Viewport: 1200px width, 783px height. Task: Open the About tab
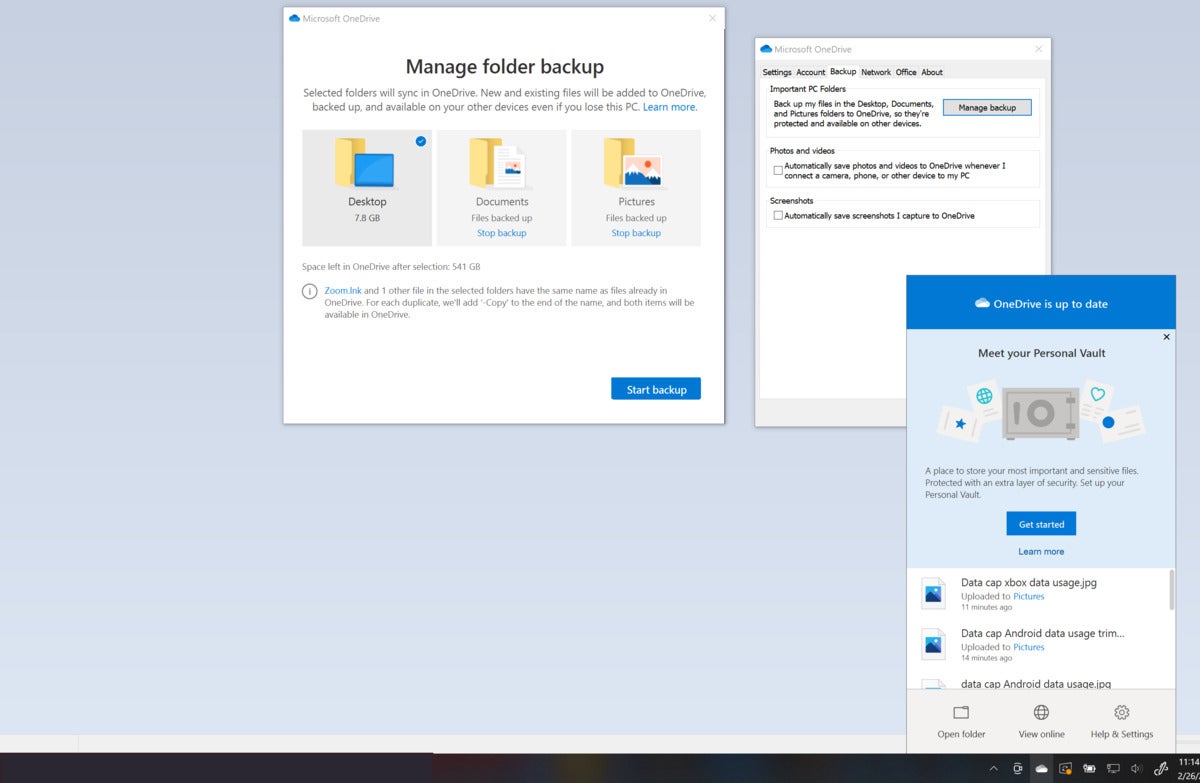tap(932, 72)
